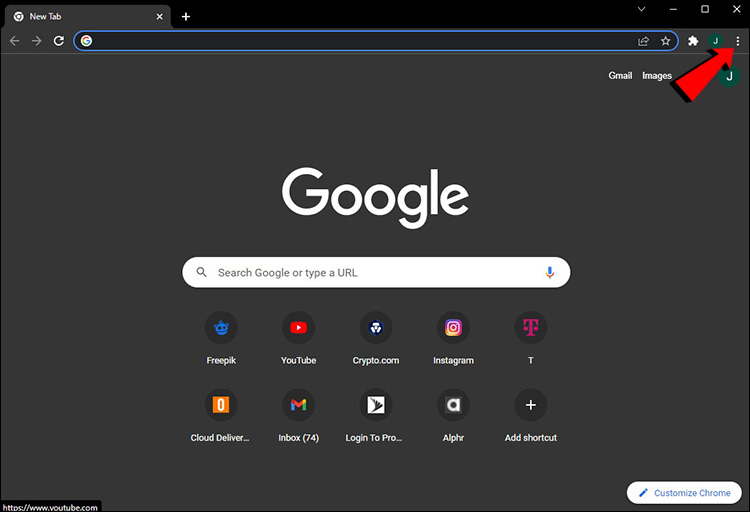Click the share icon in address bar
Viewport: 750px width, 512px height.
coord(643,41)
